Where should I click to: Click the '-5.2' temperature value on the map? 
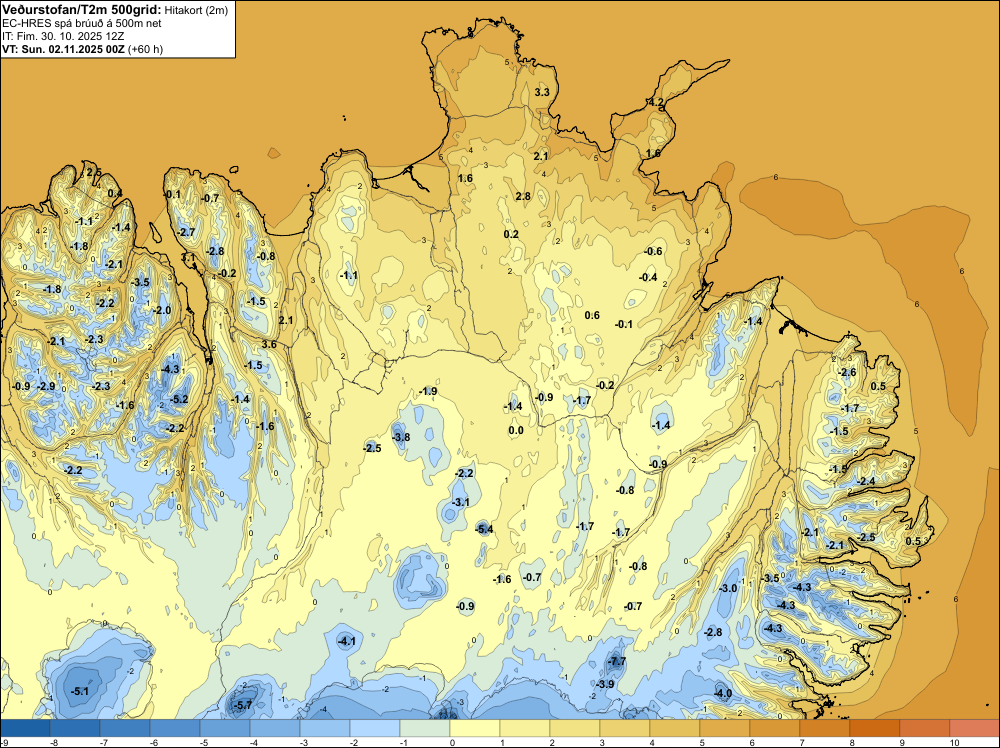179,399
